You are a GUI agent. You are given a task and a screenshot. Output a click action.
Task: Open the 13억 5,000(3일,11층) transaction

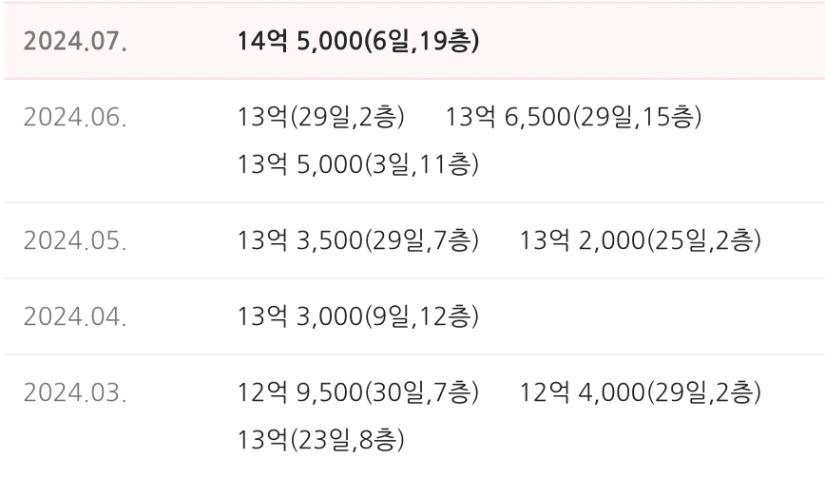[x=358, y=164]
